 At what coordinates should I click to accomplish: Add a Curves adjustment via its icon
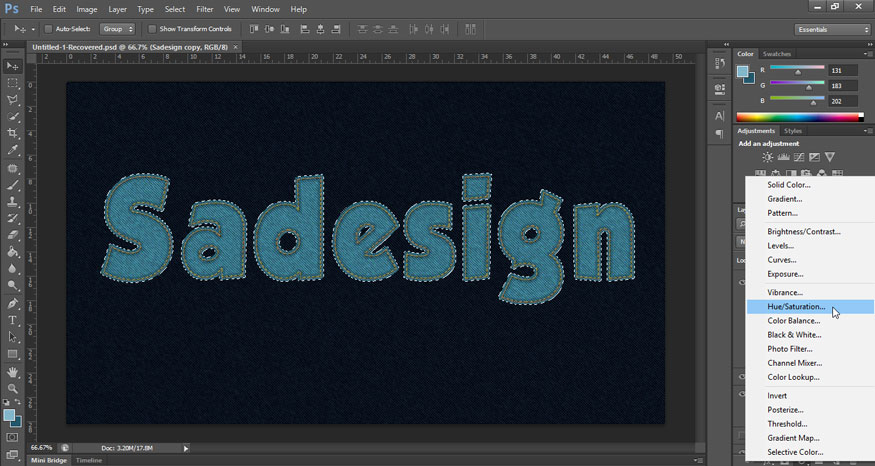click(x=799, y=157)
